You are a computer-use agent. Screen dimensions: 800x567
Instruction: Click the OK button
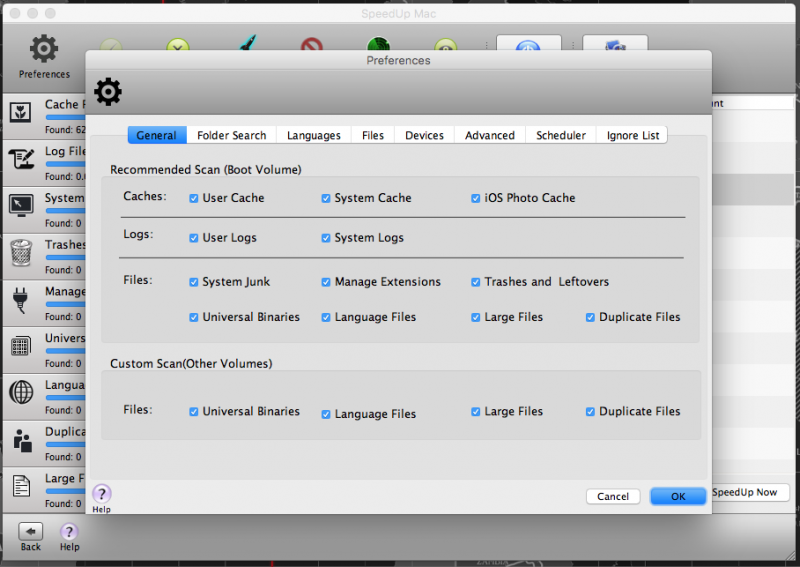click(678, 497)
